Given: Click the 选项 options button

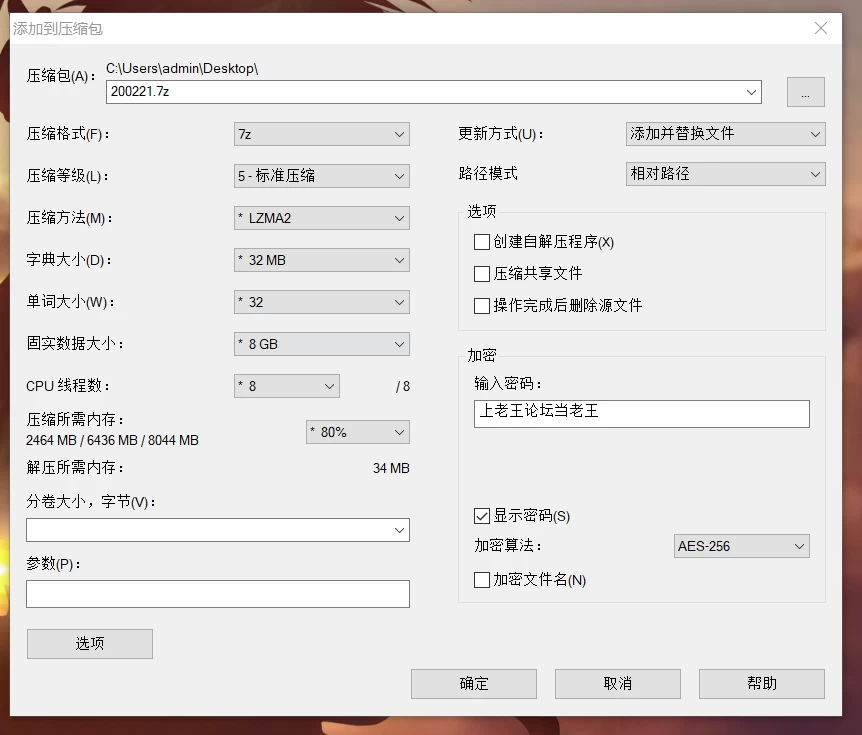Looking at the screenshot, I should (x=90, y=644).
